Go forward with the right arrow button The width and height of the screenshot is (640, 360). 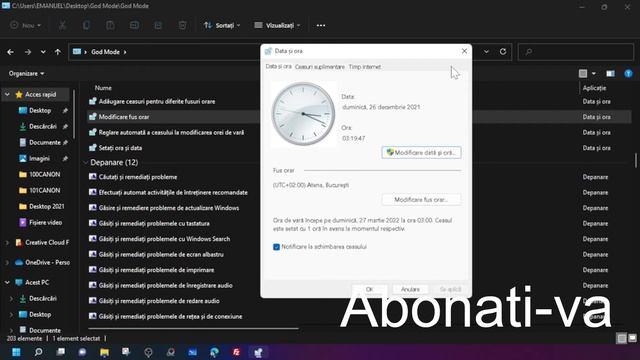pyautogui.click(x=28, y=52)
